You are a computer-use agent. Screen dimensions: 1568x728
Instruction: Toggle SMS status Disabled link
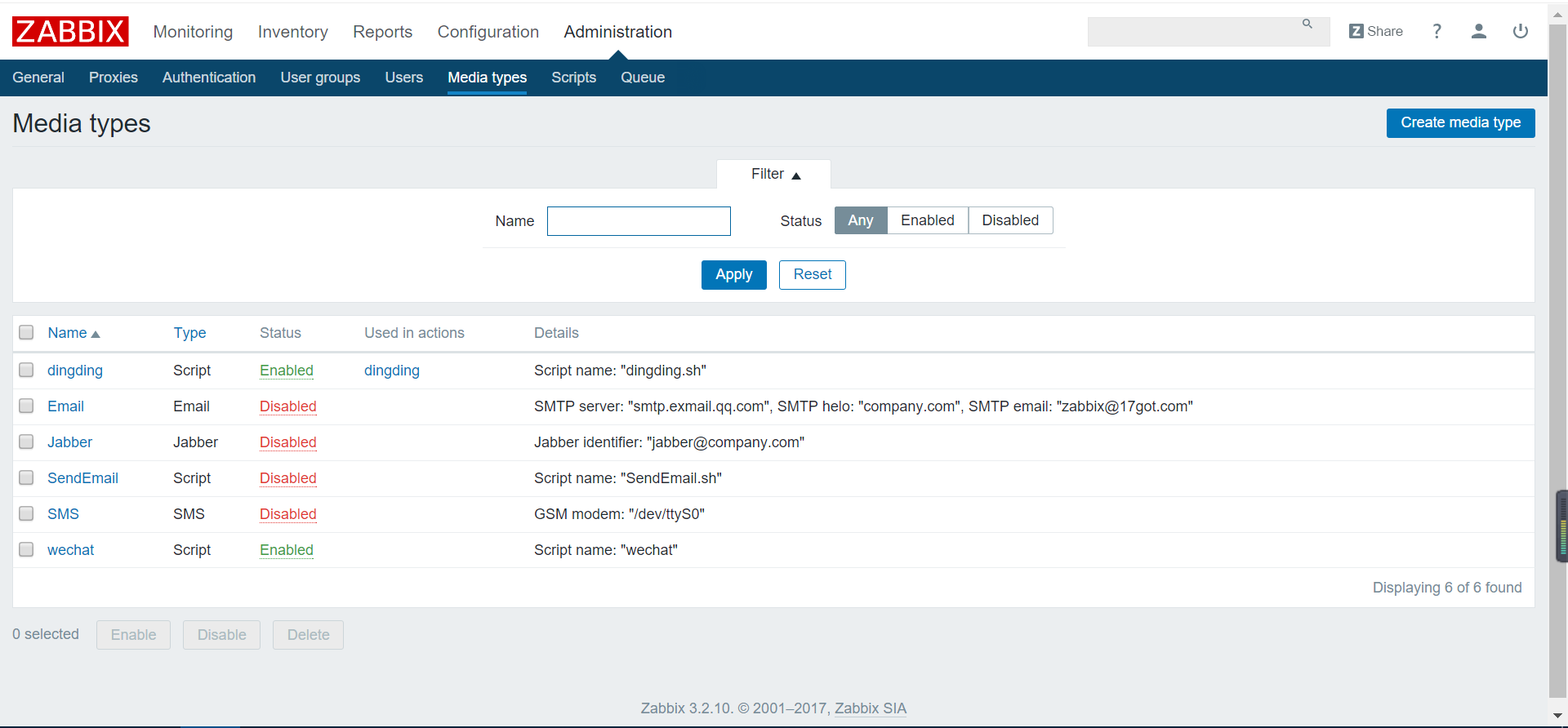tap(288, 514)
